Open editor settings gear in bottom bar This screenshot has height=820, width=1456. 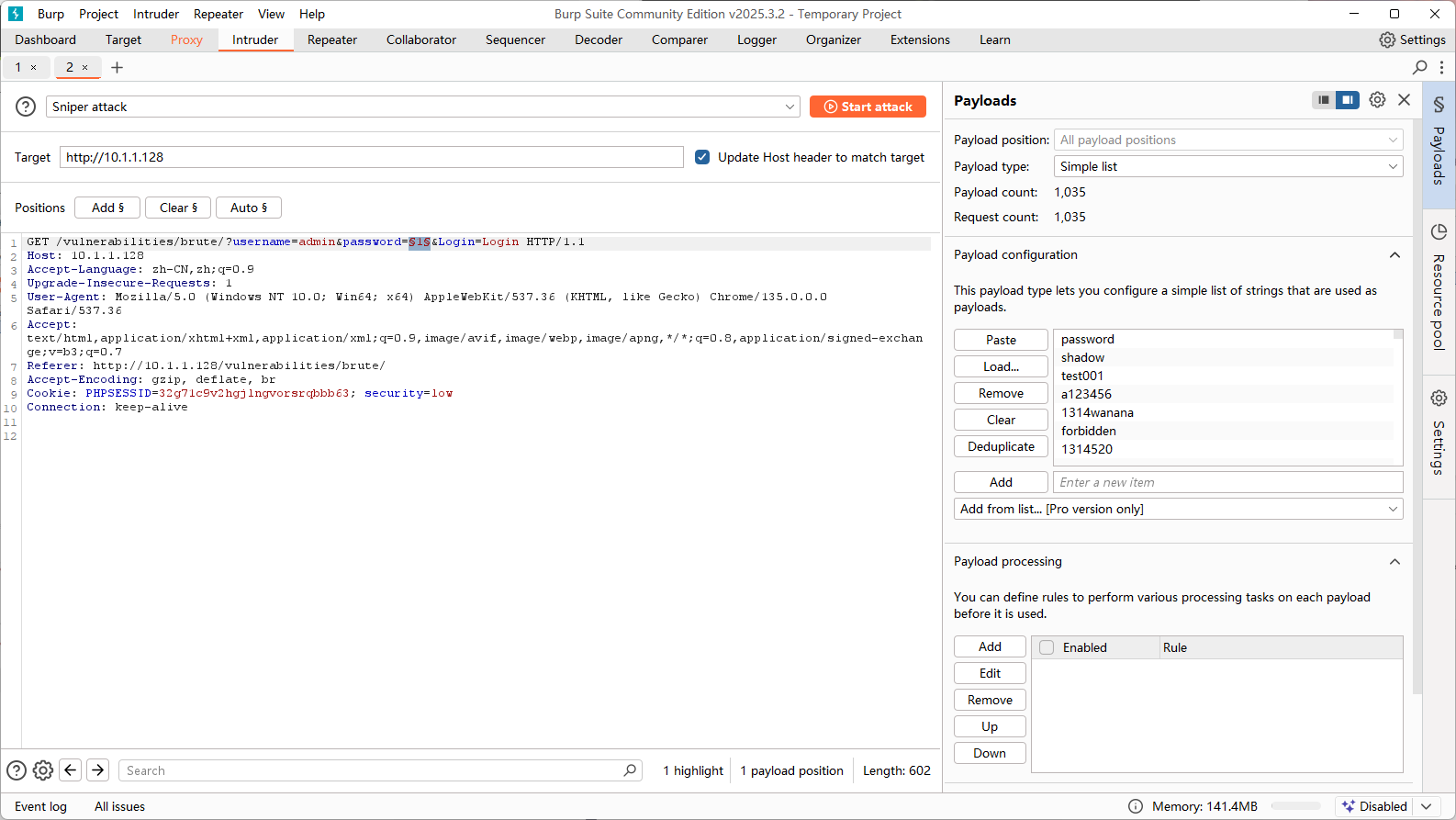coord(43,770)
